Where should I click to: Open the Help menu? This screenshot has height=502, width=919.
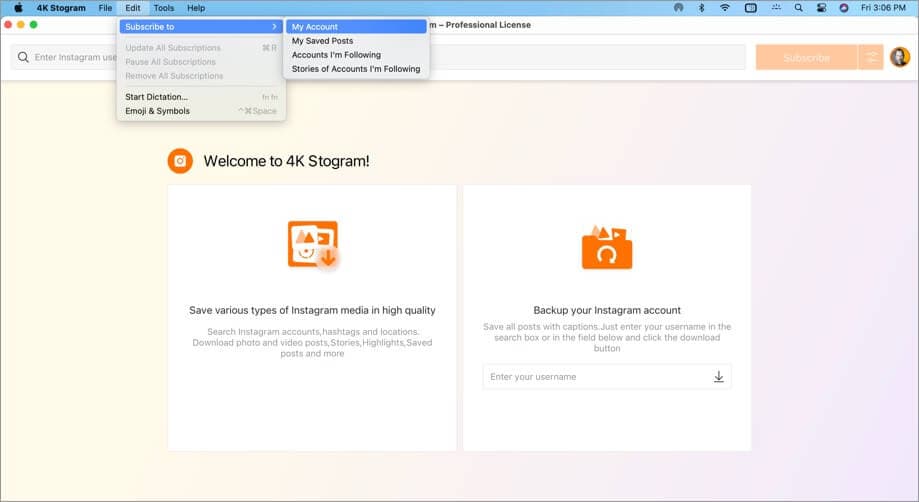coord(196,8)
